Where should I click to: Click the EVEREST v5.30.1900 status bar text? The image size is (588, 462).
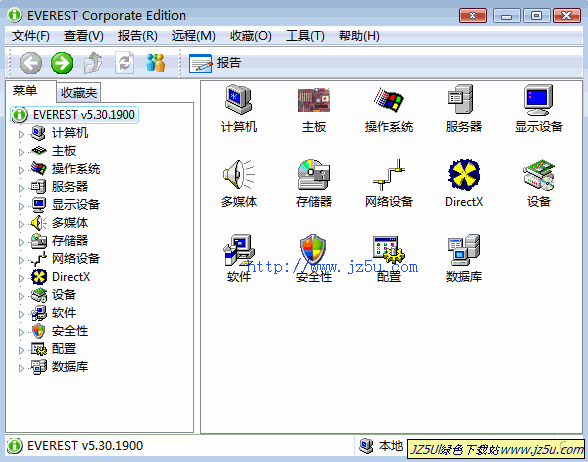85,446
